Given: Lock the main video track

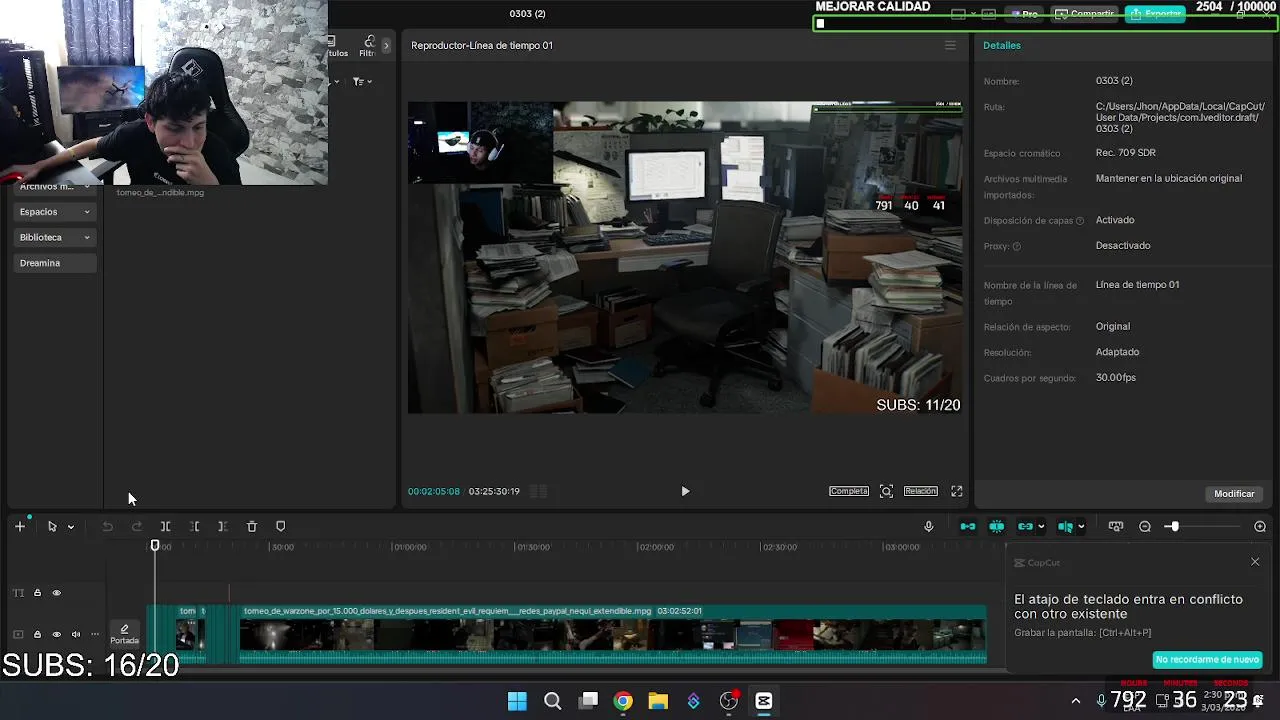Looking at the screenshot, I should tap(37, 634).
